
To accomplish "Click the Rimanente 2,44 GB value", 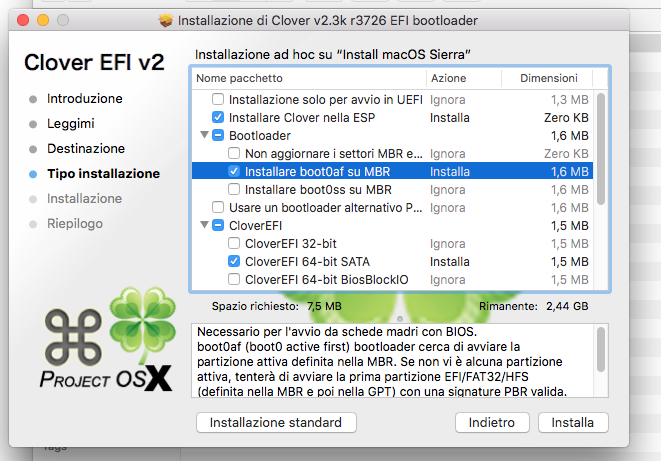I will coord(567,306).
